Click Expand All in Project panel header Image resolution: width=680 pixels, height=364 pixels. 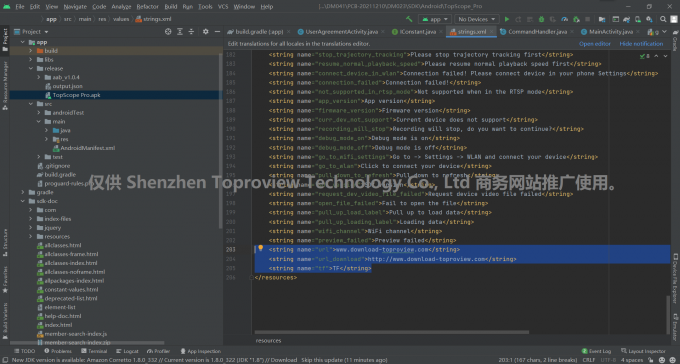click(180, 31)
